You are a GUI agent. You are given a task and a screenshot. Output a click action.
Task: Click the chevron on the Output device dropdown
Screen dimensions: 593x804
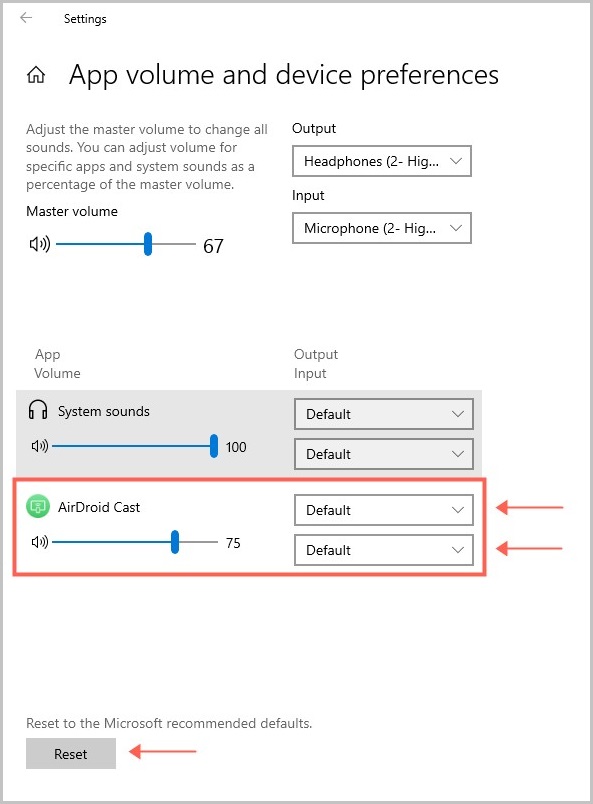pyautogui.click(x=456, y=161)
